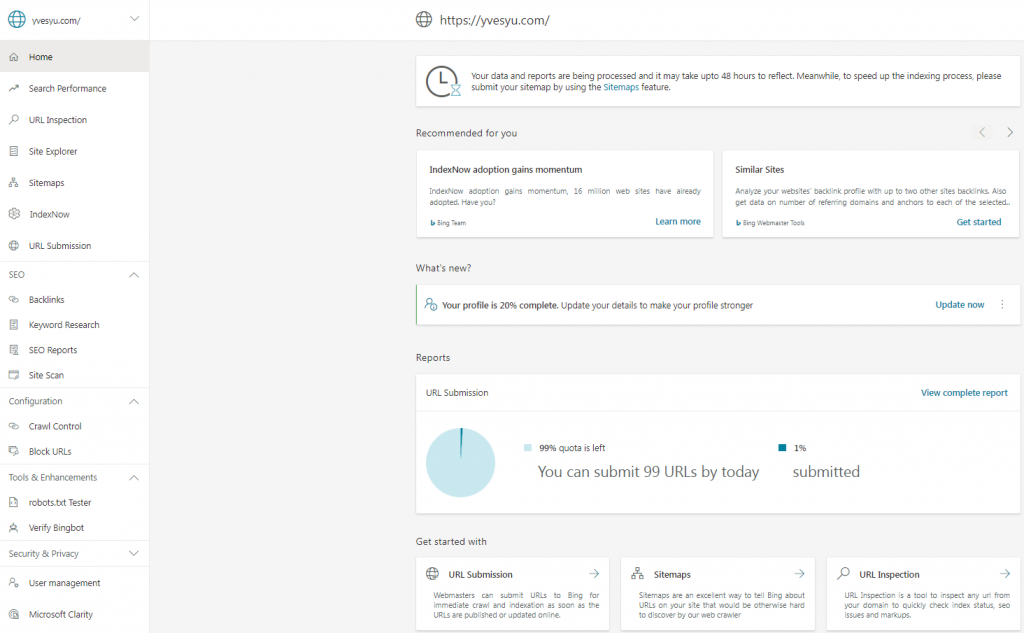Click the URL submission quota pie chart

coord(460,463)
